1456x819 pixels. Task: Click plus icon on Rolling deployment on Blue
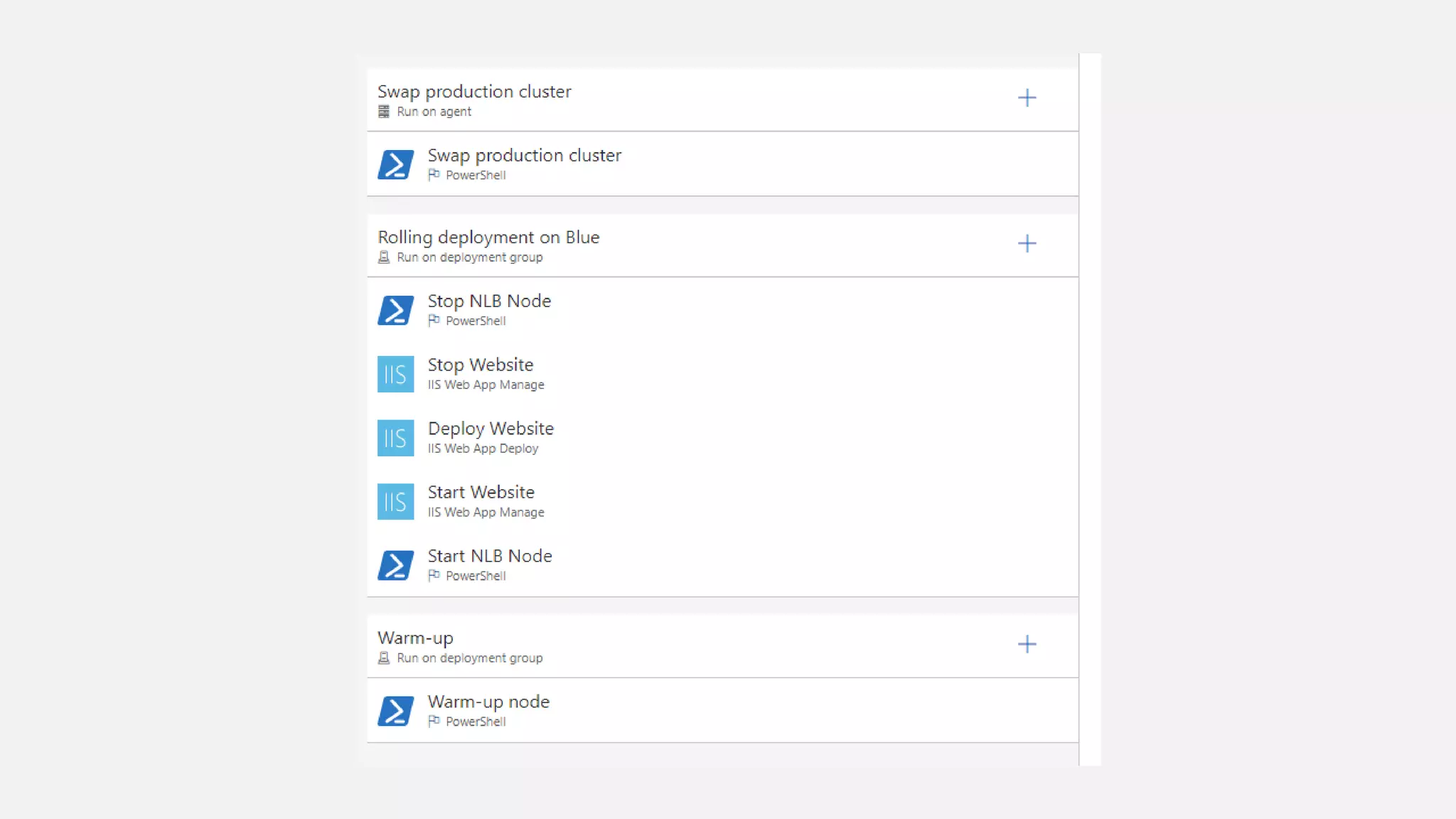pyautogui.click(x=1027, y=244)
